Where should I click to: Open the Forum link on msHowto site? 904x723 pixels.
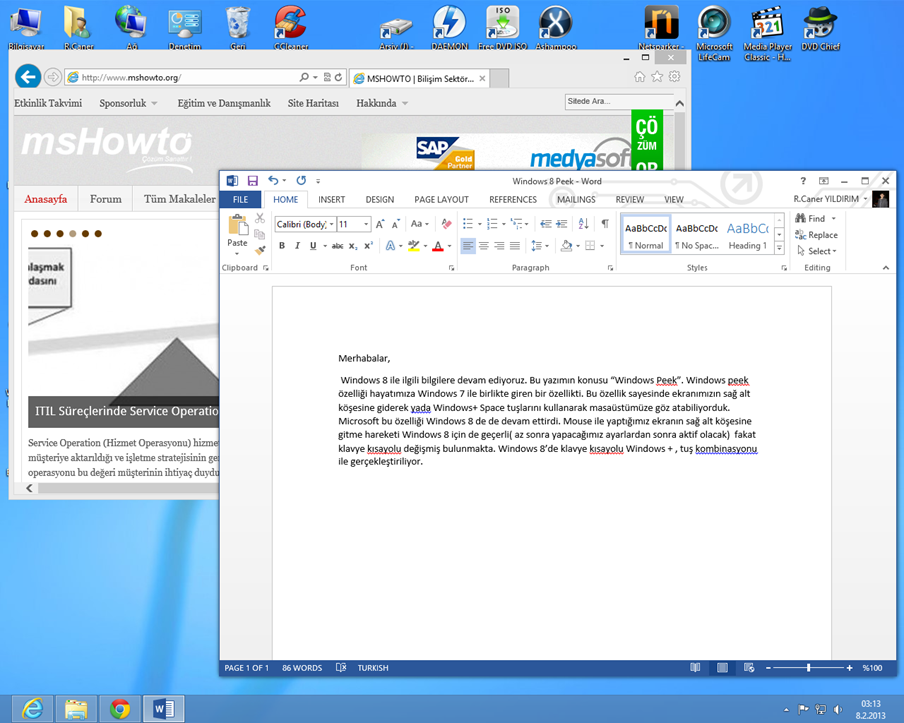pos(106,199)
